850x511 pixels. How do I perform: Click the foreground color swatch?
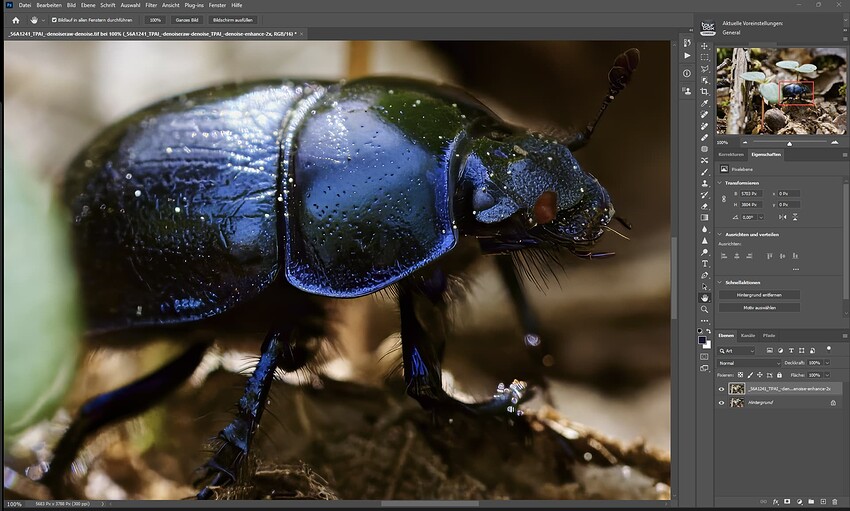[x=702, y=340]
